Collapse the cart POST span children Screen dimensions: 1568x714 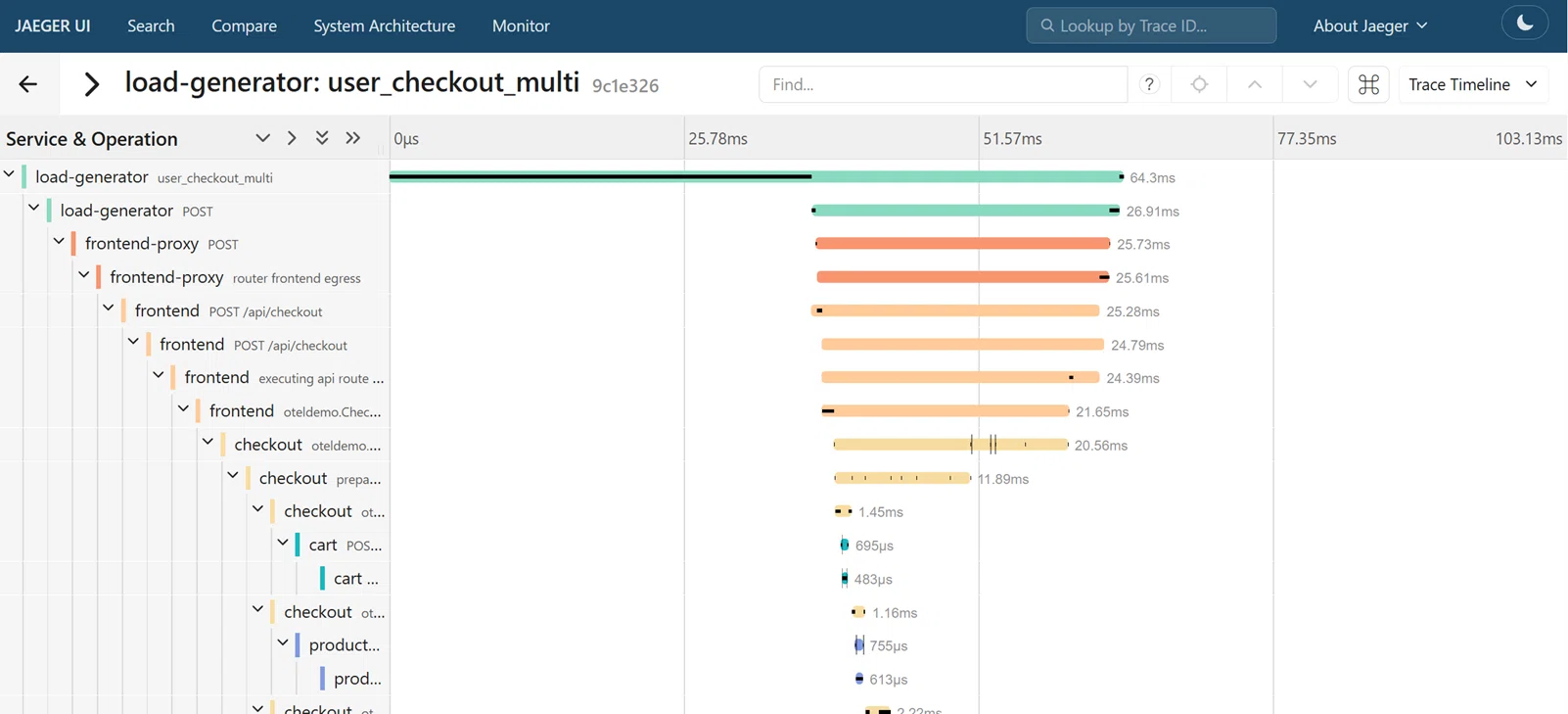(283, 543)
